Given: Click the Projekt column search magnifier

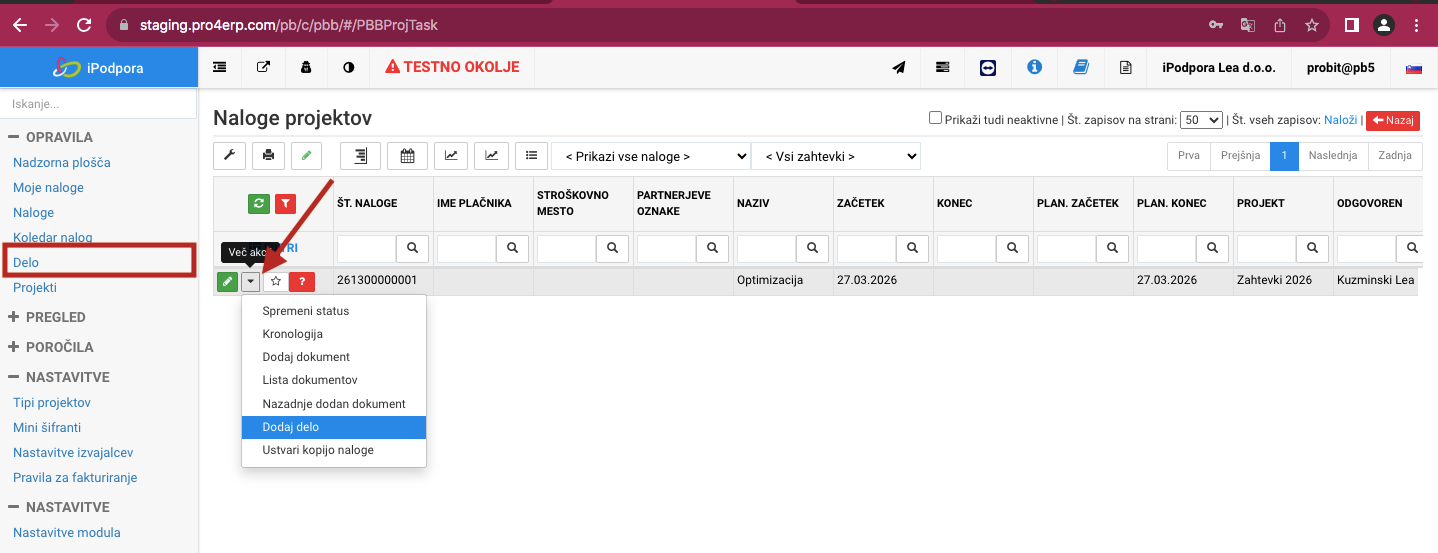Looking at the screenshot, I should pos(1312,247).
